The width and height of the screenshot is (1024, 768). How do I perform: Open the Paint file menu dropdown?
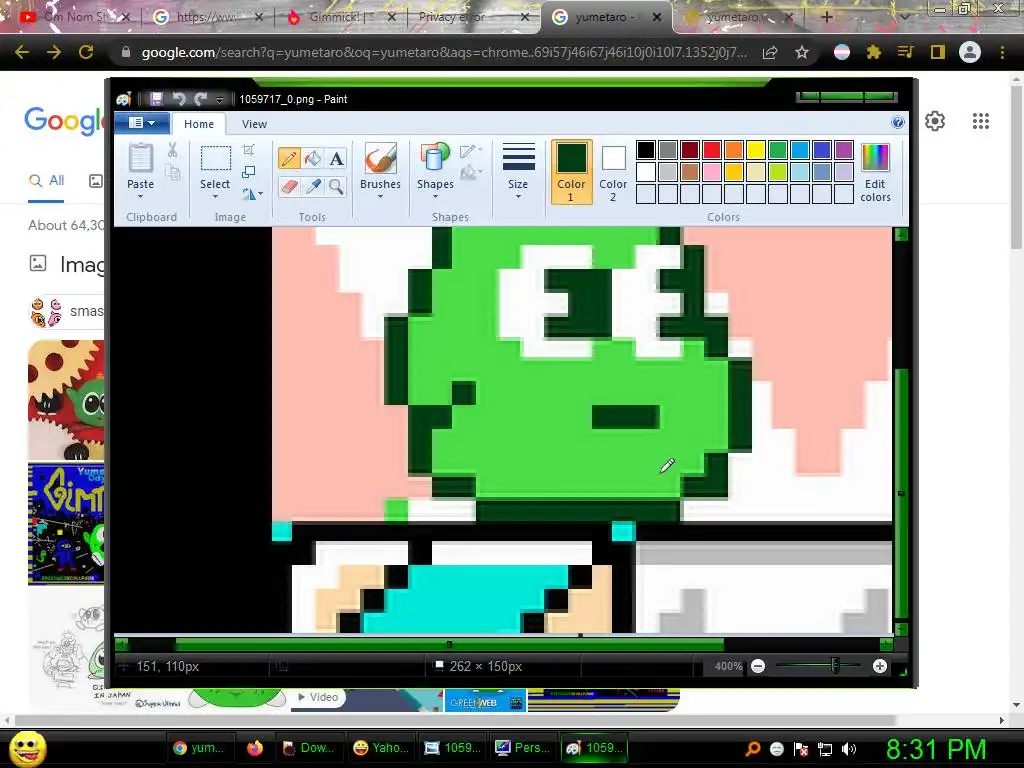pos(142,123)
